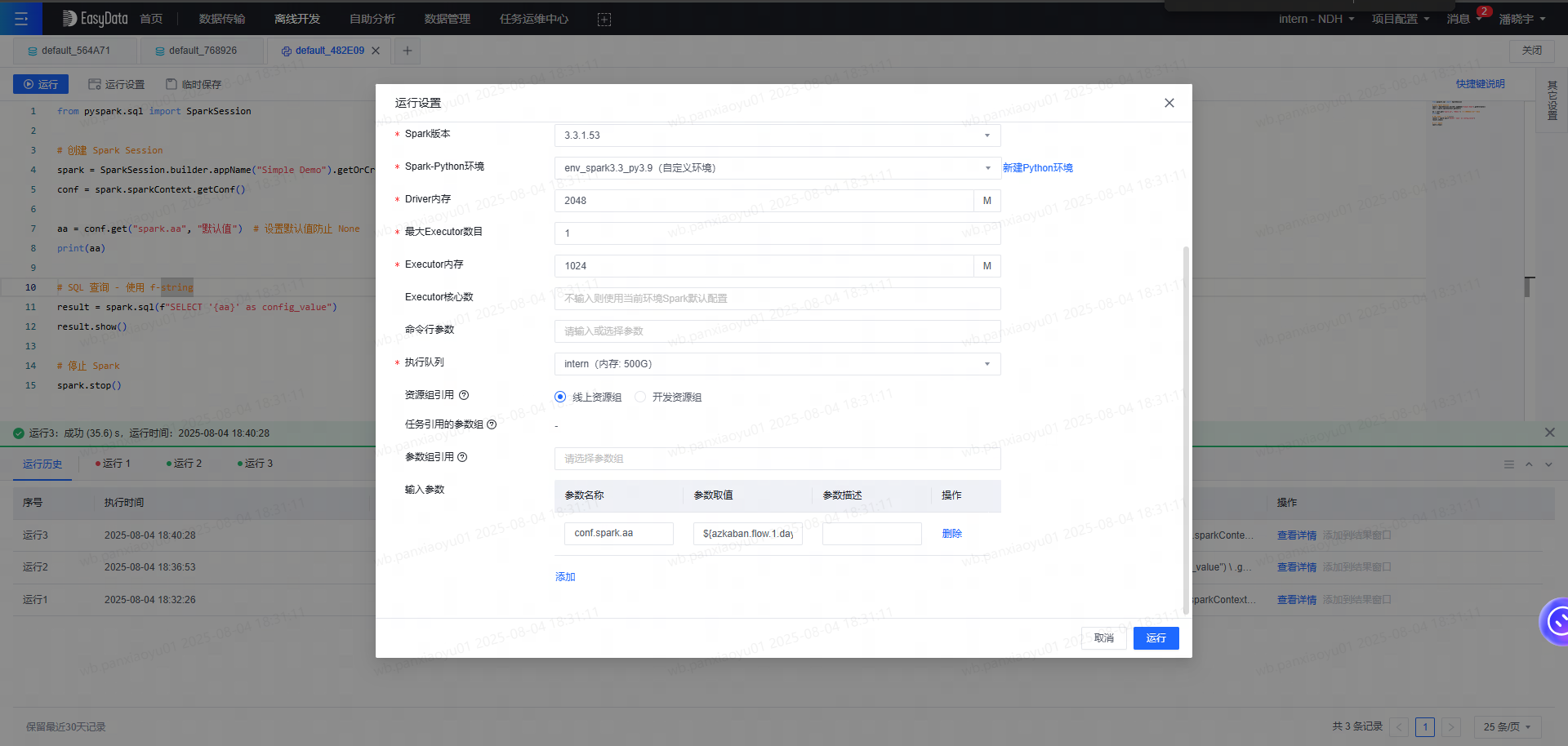This screenshot has height=746, width=1568.
Task: Open 新建Python环境 link
Action: (x=1037, y=167)
